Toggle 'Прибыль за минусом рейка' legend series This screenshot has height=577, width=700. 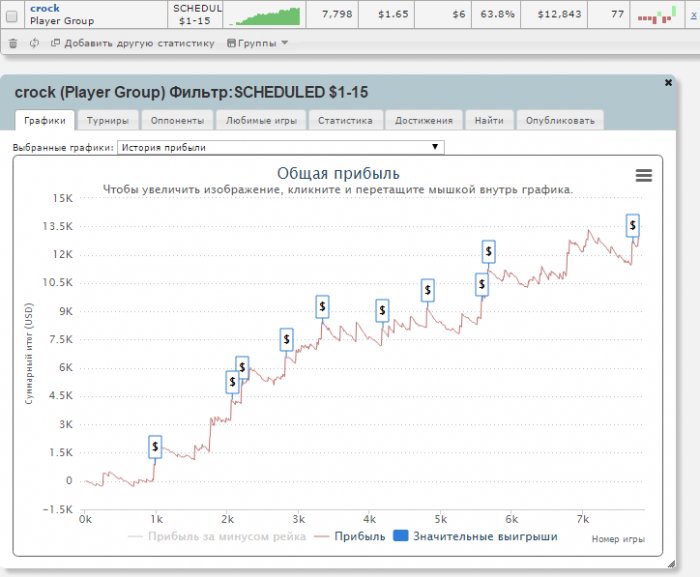click(x=217, y=536)
